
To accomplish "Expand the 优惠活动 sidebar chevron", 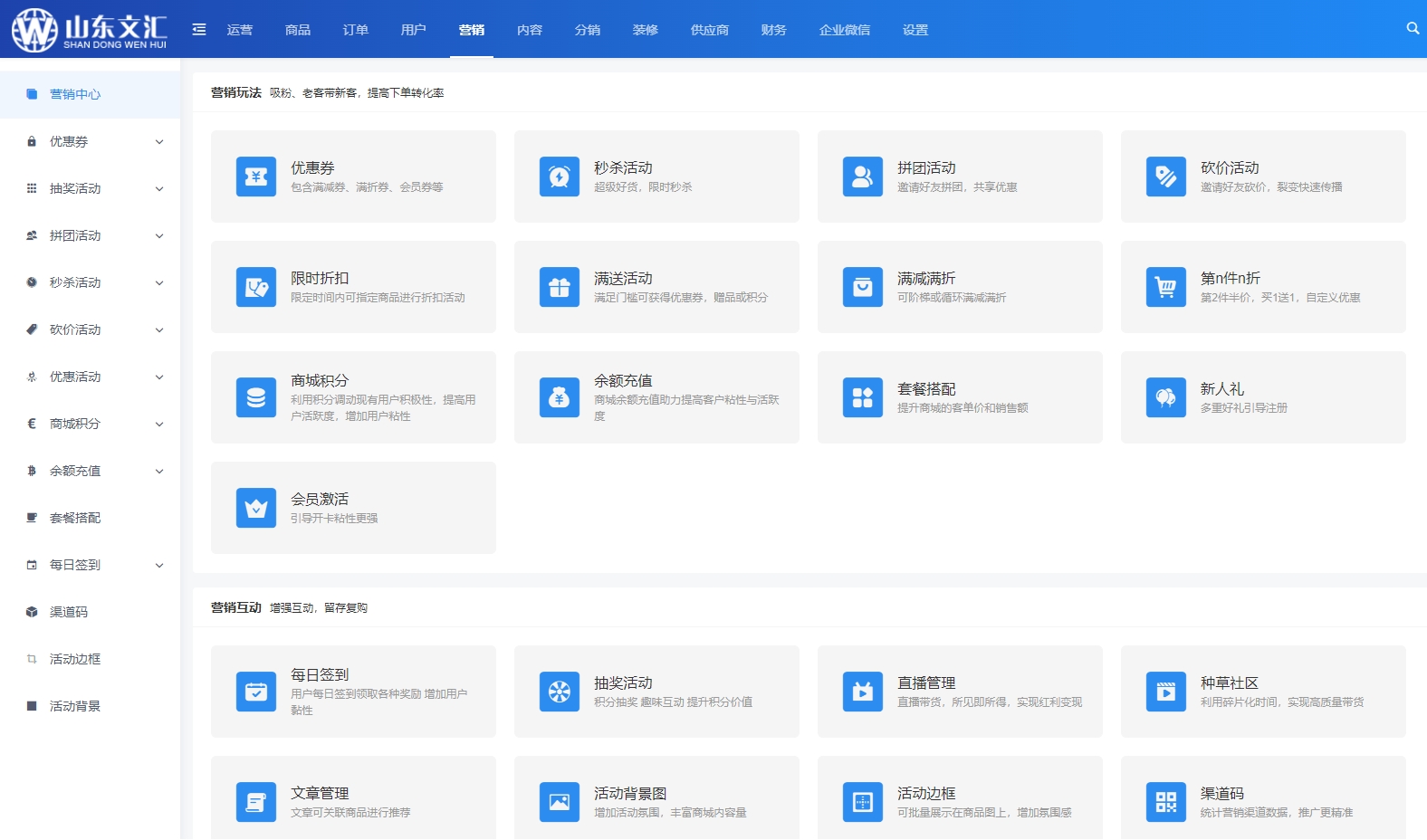I will [159, 377].
